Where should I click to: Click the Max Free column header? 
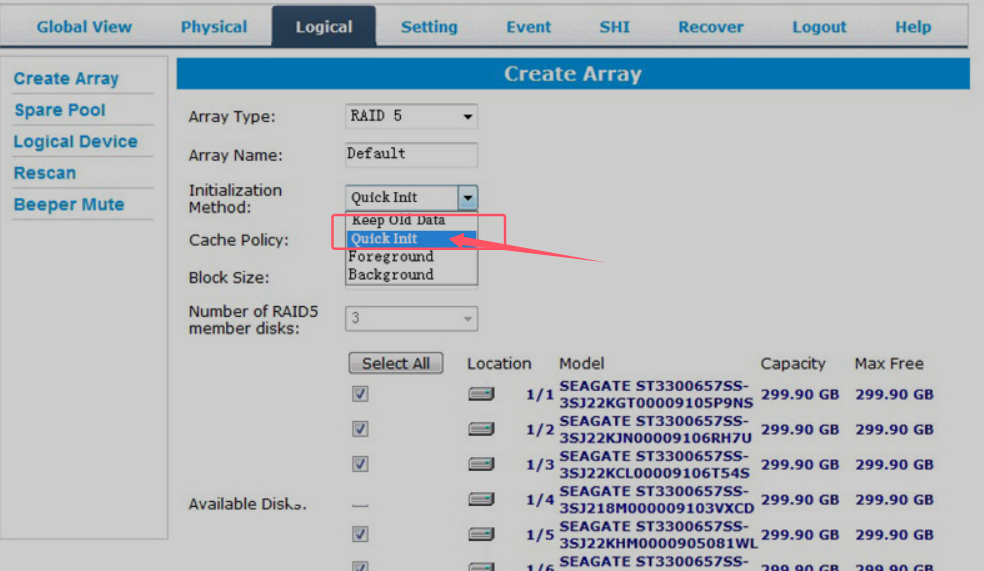889,363
